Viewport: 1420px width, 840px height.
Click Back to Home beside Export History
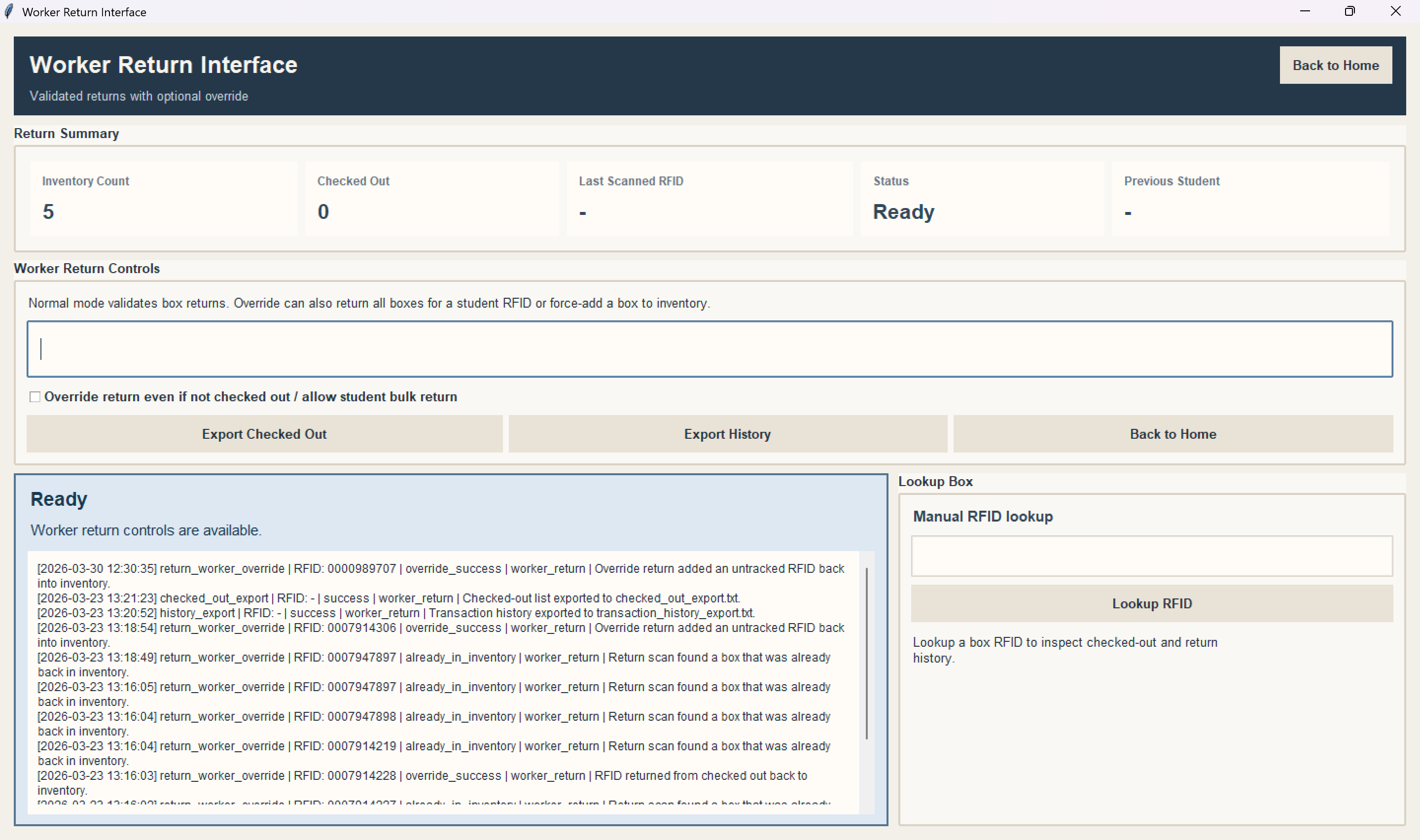click(x=1173, y=434)
